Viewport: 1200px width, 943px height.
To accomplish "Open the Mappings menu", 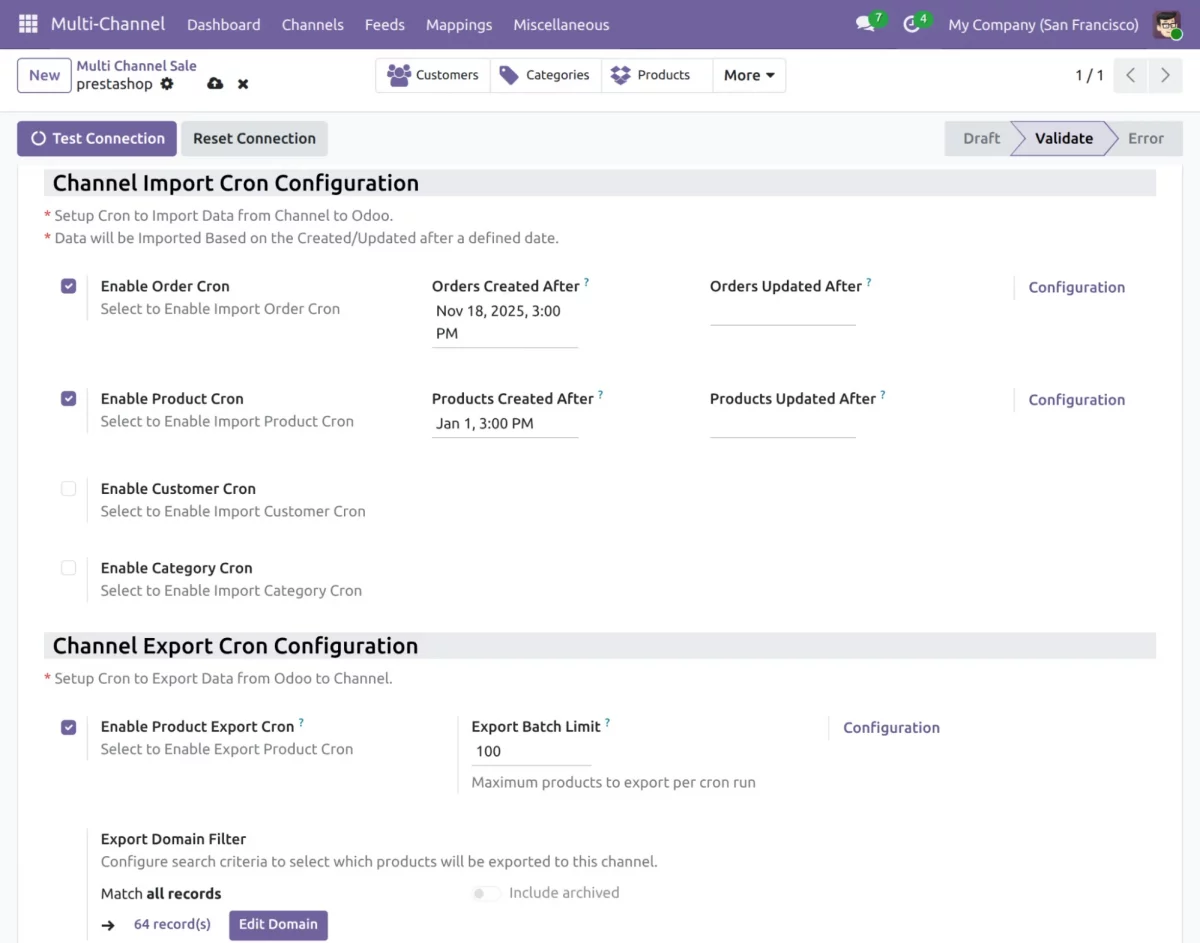I will click(x=459, y=24).
